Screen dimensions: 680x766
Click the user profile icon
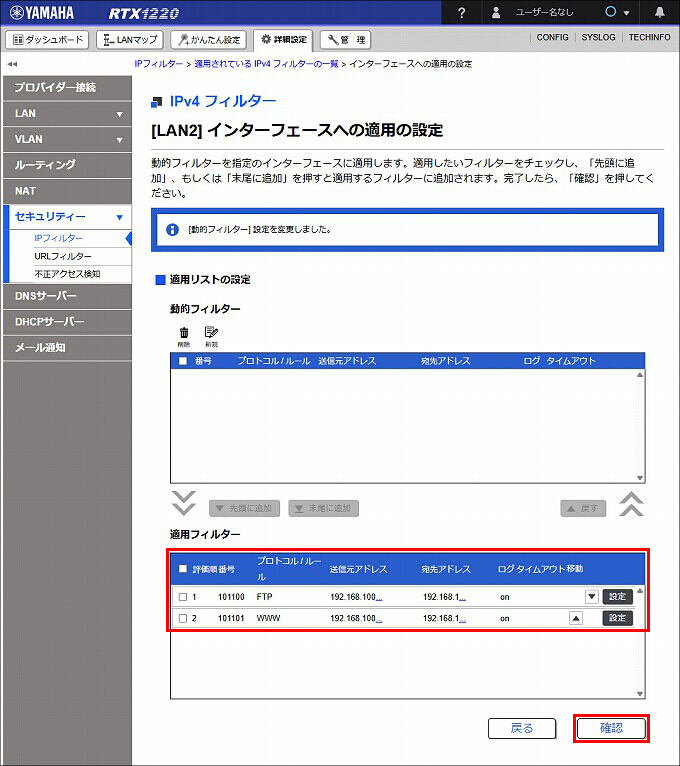[496, 13]
